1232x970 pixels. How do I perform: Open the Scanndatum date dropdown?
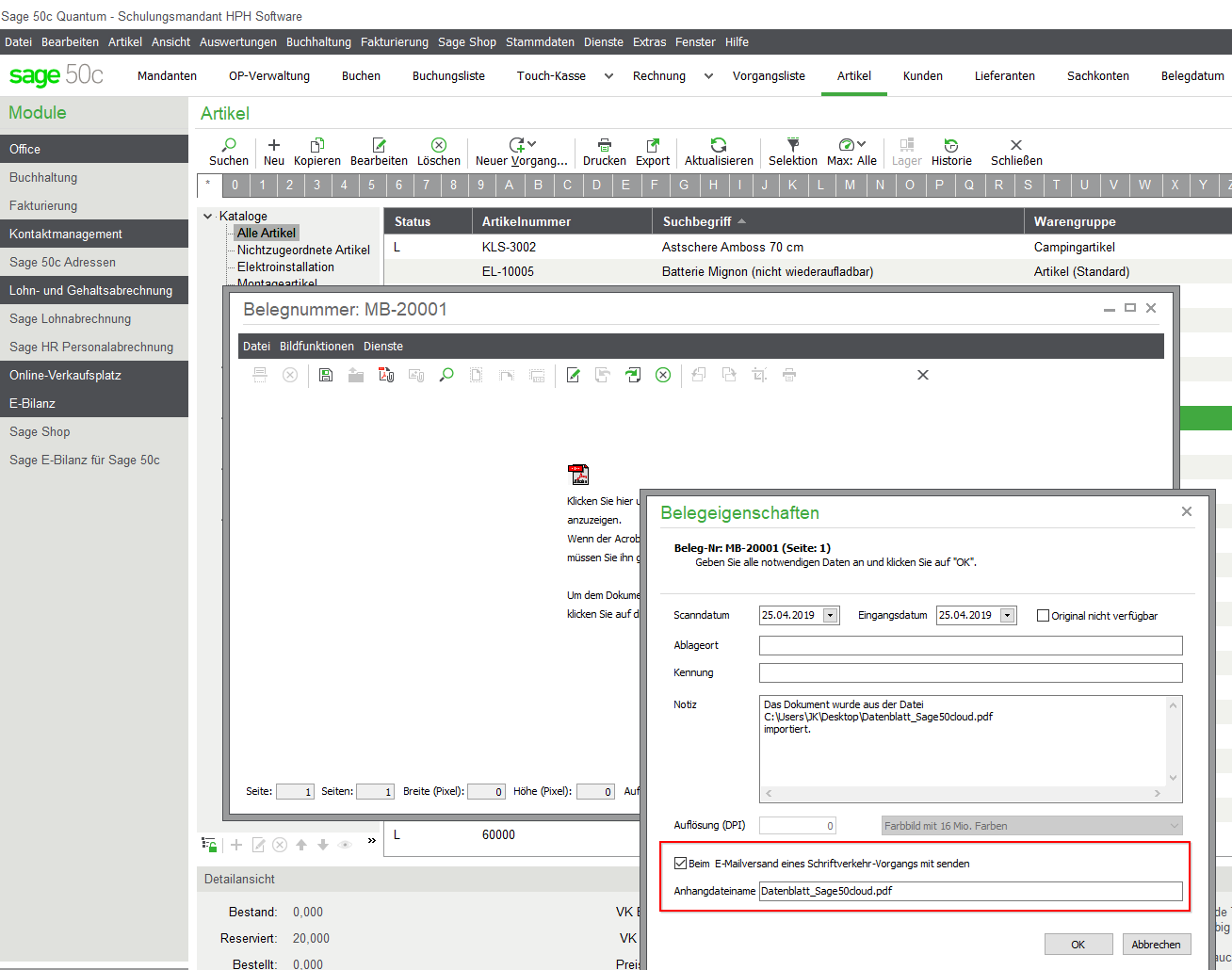[830, 615]
